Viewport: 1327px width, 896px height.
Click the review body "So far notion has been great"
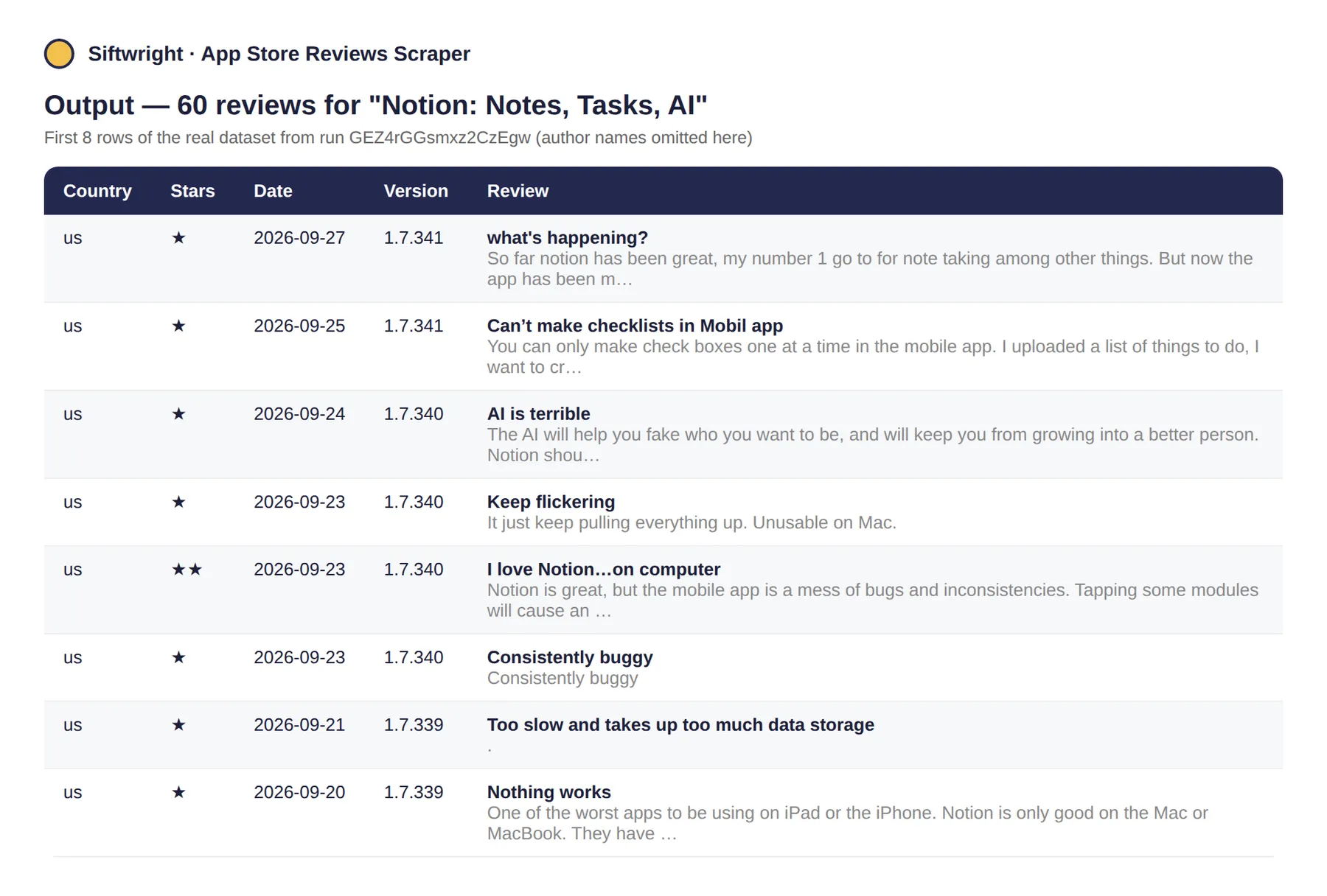tap(870, 269)
